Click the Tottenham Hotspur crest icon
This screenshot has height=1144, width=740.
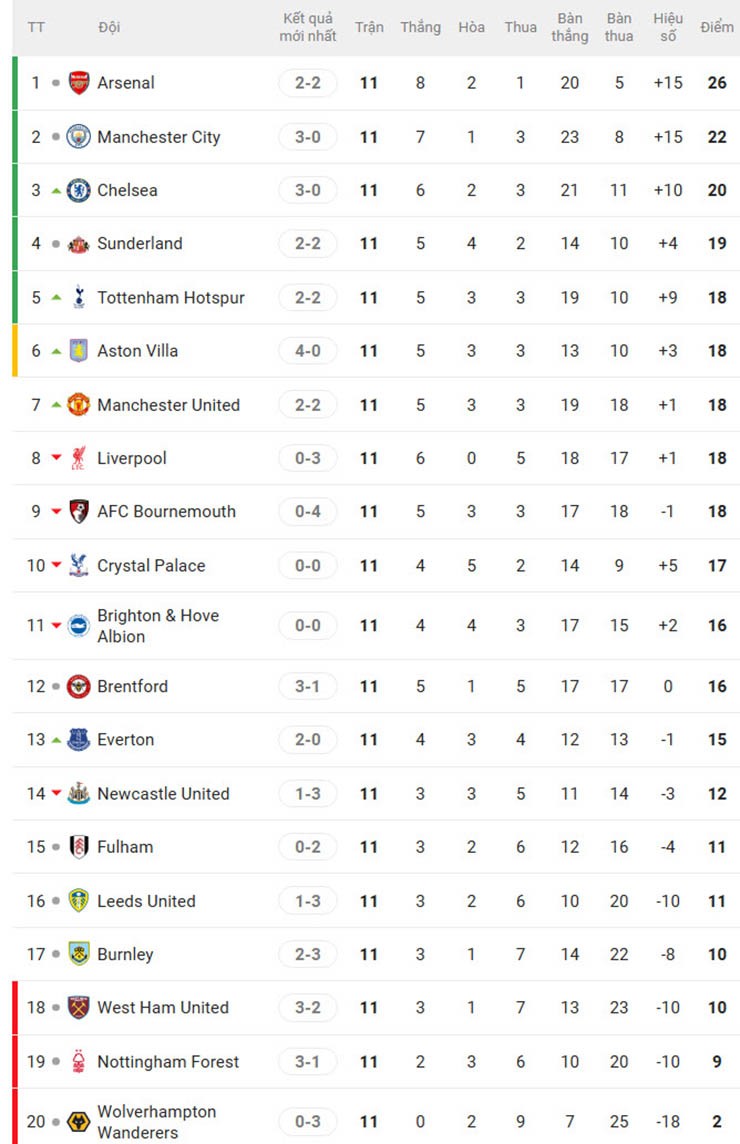[x=79, y=297]
